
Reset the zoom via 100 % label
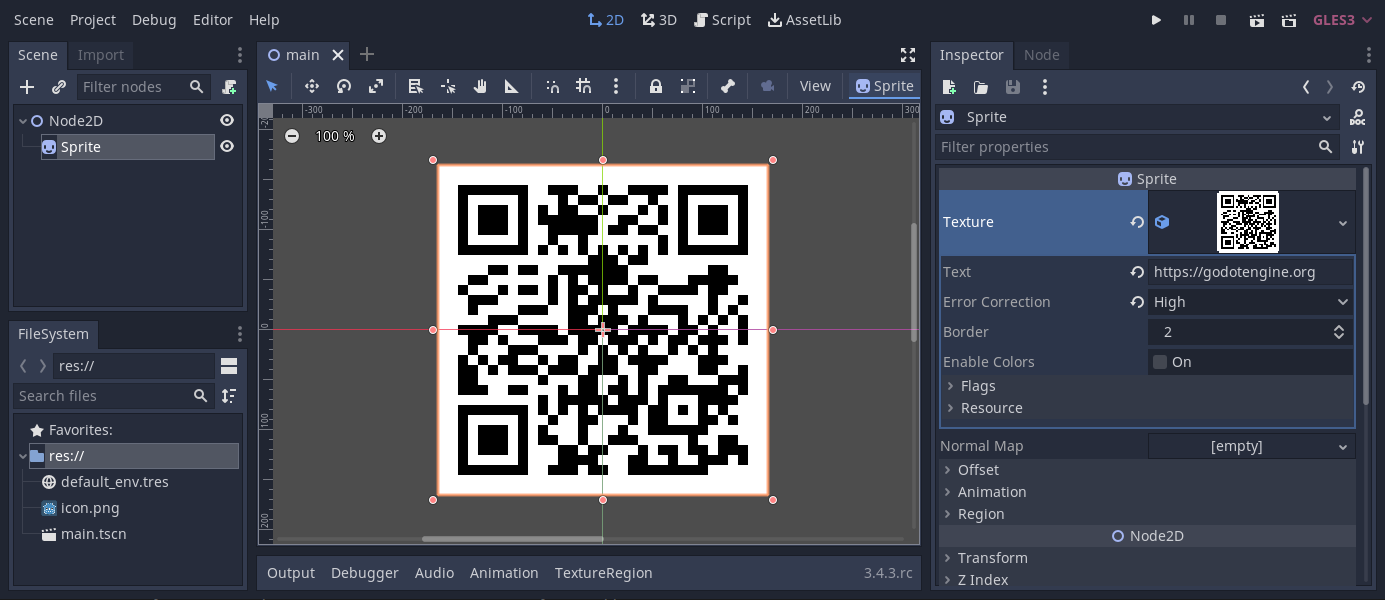pos(335,136)
